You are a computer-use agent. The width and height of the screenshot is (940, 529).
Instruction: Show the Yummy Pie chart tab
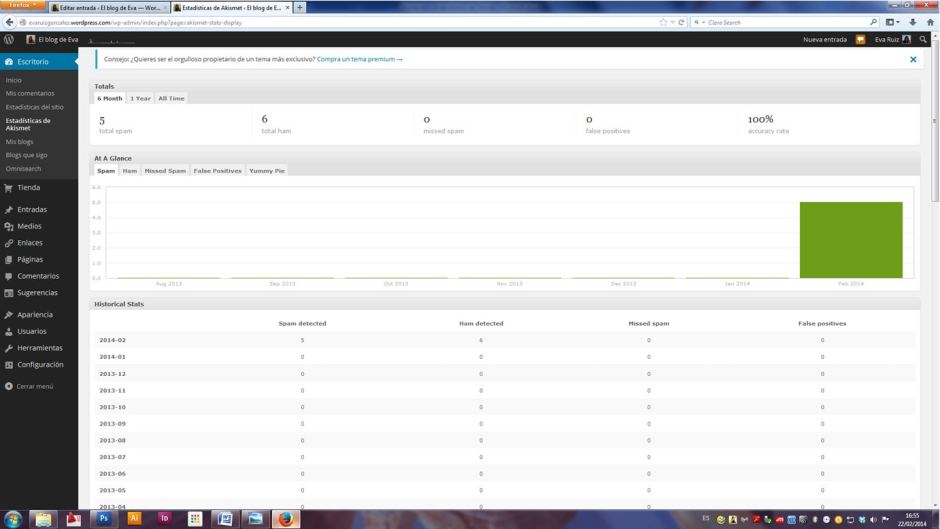click(x=267, y=171)
